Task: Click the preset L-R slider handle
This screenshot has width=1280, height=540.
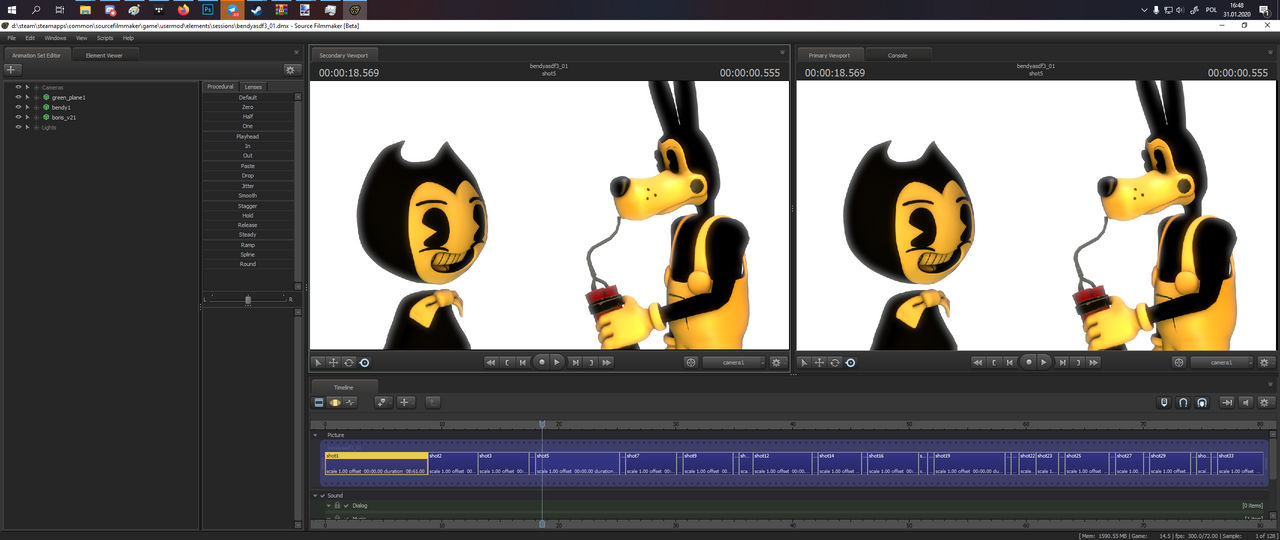Action: coord(248,299)
